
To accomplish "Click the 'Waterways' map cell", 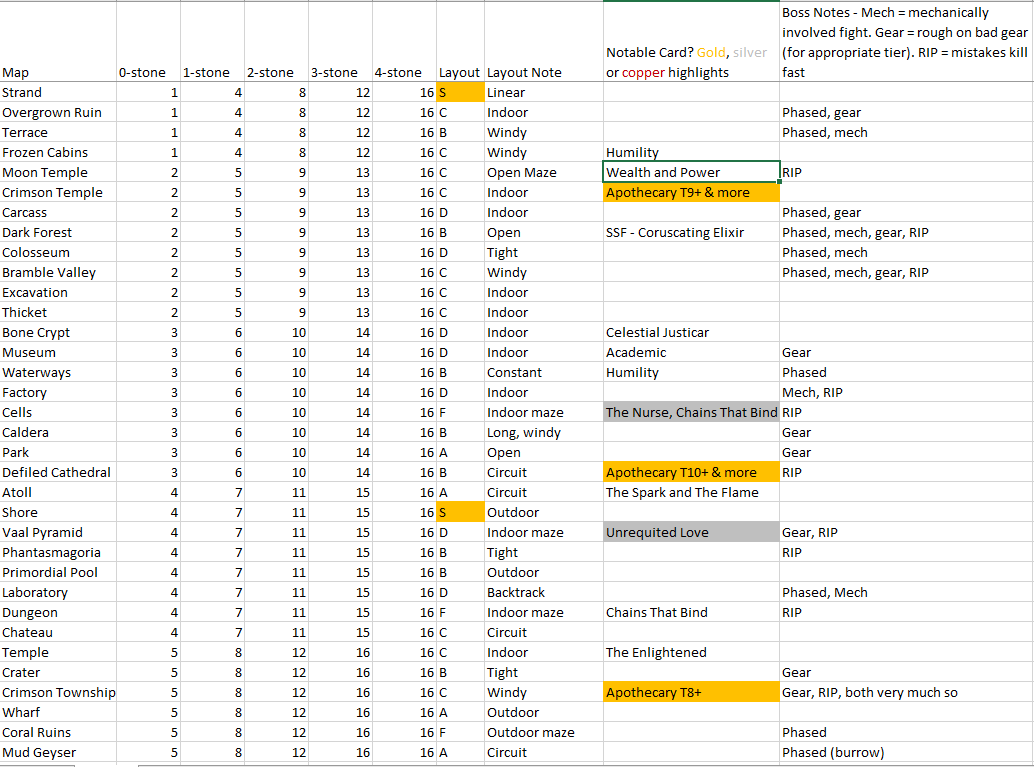I will pyautogui.click(x=58, y=372).
